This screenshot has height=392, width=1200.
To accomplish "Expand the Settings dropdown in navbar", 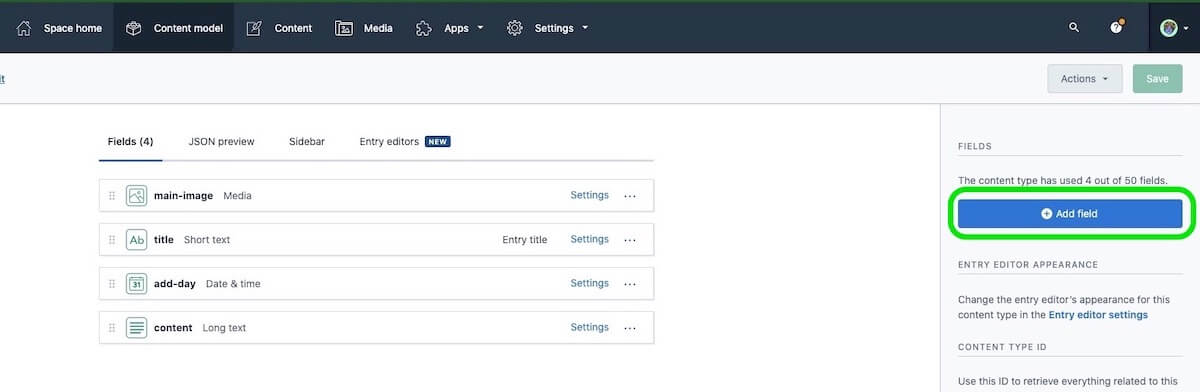I will [548, 28].
